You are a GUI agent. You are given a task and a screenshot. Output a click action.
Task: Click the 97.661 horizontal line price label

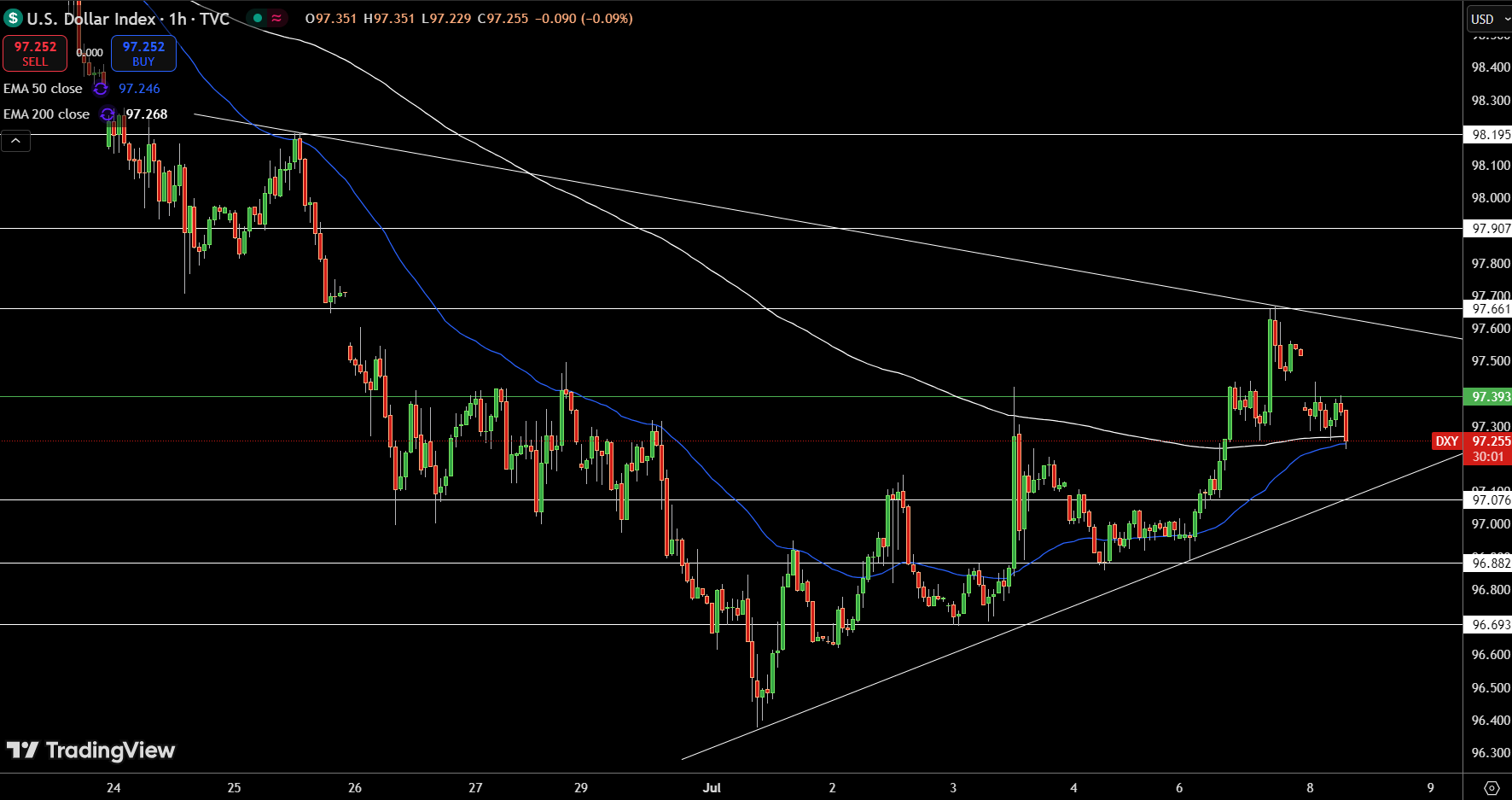click(1488, 309)
